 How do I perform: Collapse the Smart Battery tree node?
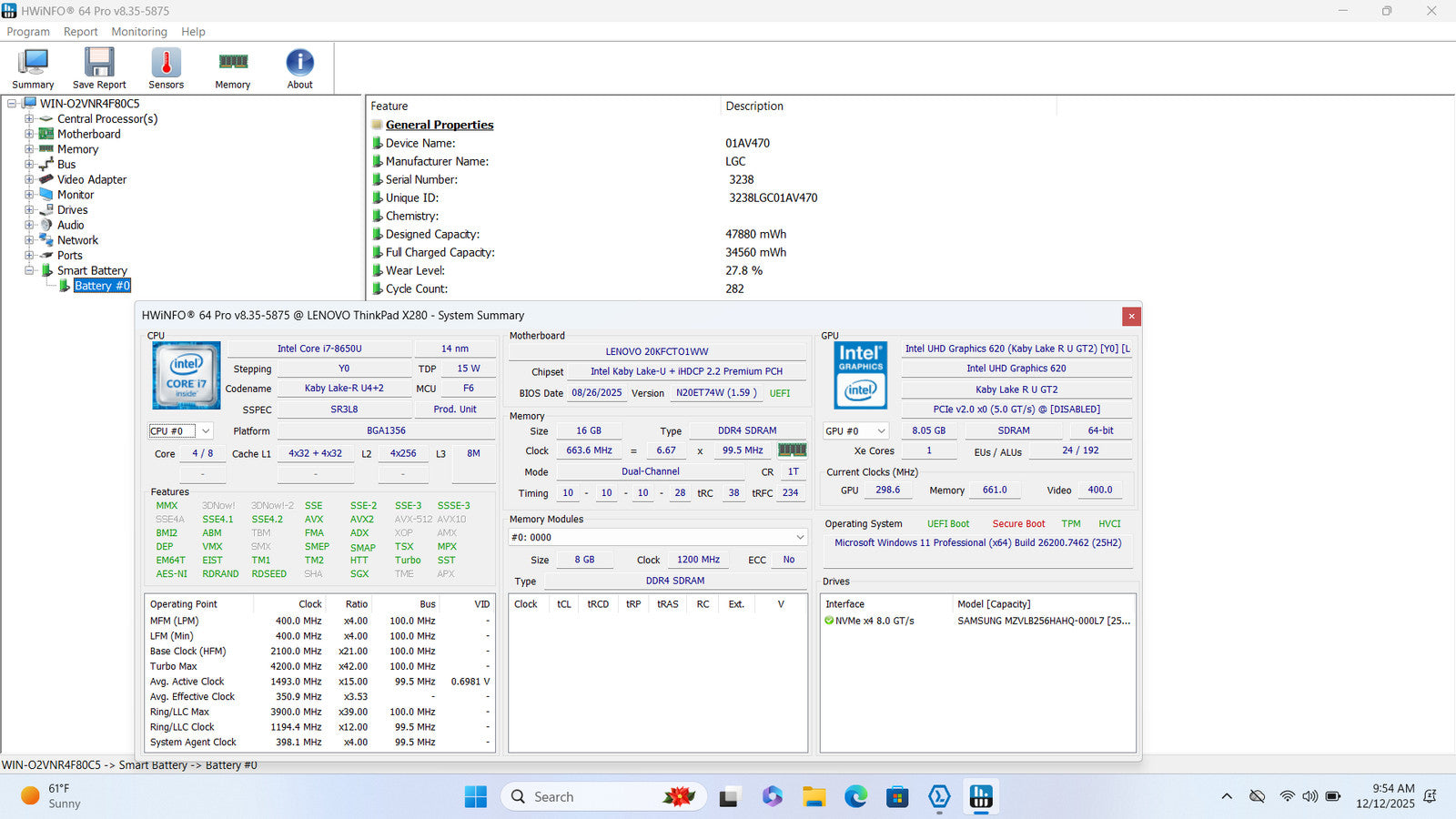[x=29, y=270]
